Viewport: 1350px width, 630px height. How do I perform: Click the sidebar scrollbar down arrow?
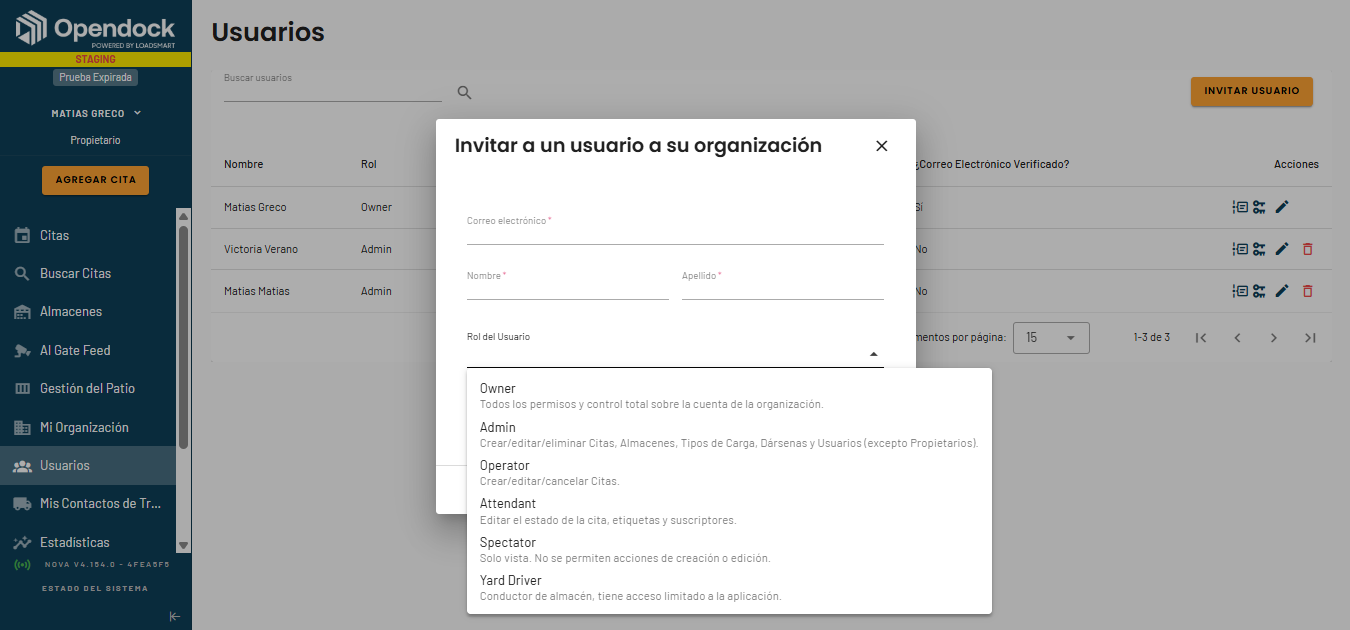coord(183,545)
